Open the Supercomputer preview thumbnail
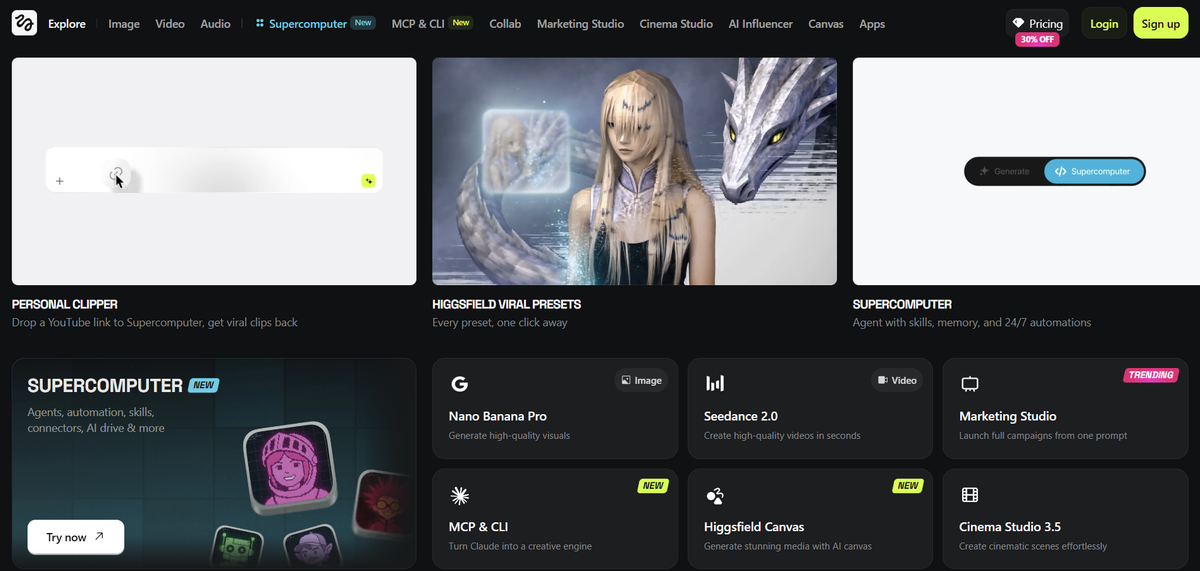Image resolution: width=1200 pixels, height=571 pixels. coord(1026,171)
